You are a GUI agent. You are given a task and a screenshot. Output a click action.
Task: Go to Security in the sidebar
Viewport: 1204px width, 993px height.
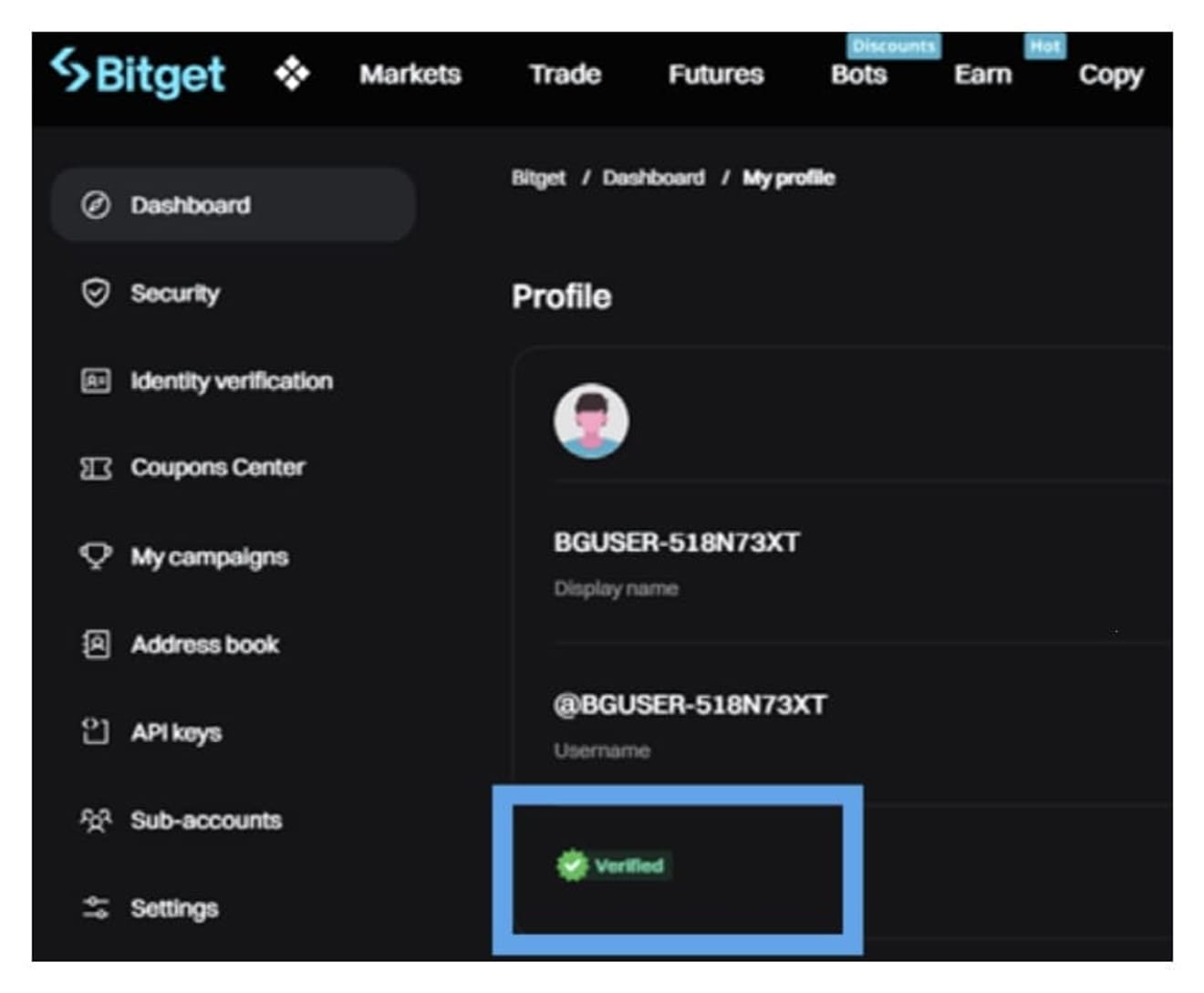[175, 294]
